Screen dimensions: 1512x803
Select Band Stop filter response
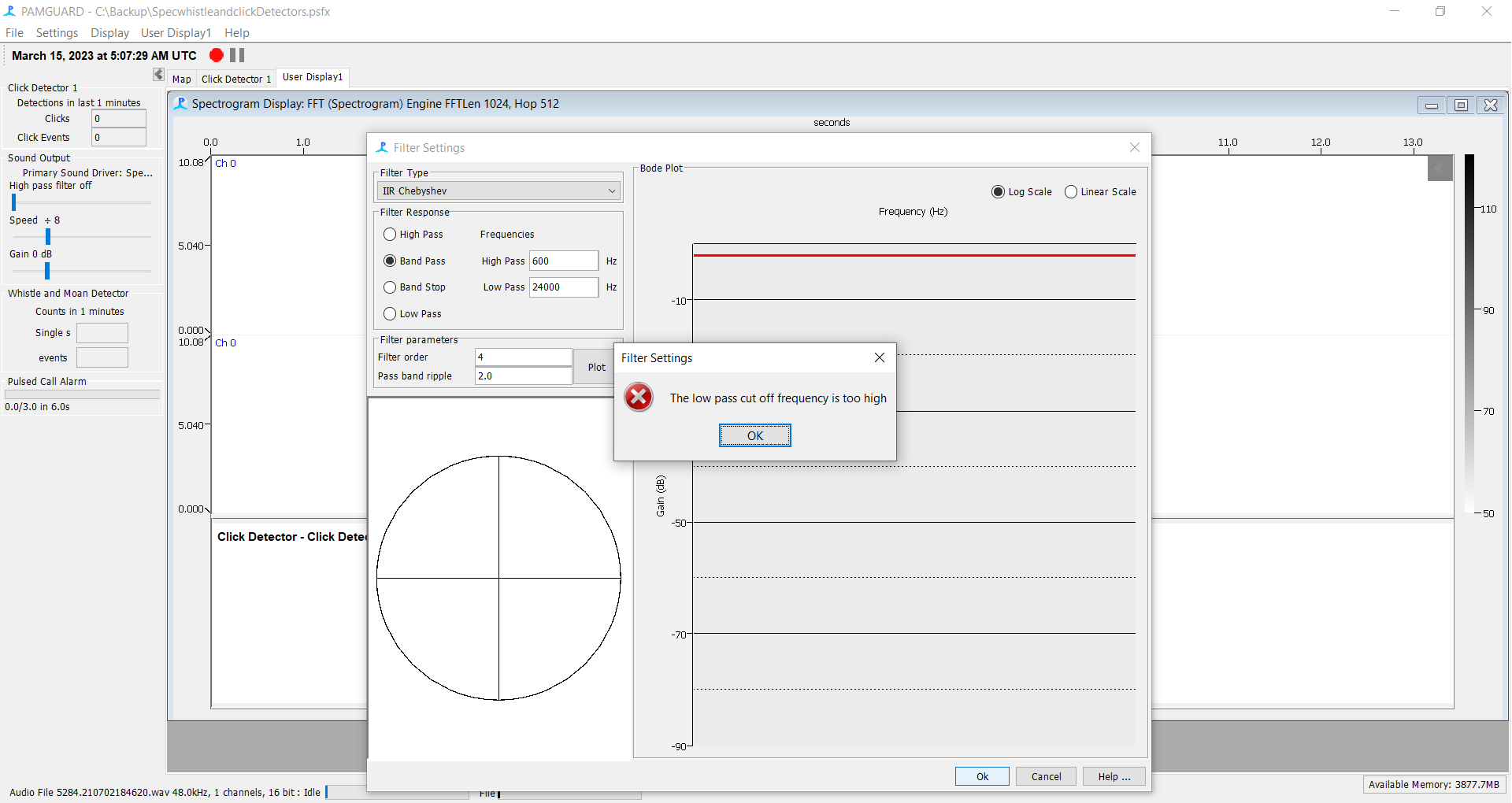click(390, 287)
